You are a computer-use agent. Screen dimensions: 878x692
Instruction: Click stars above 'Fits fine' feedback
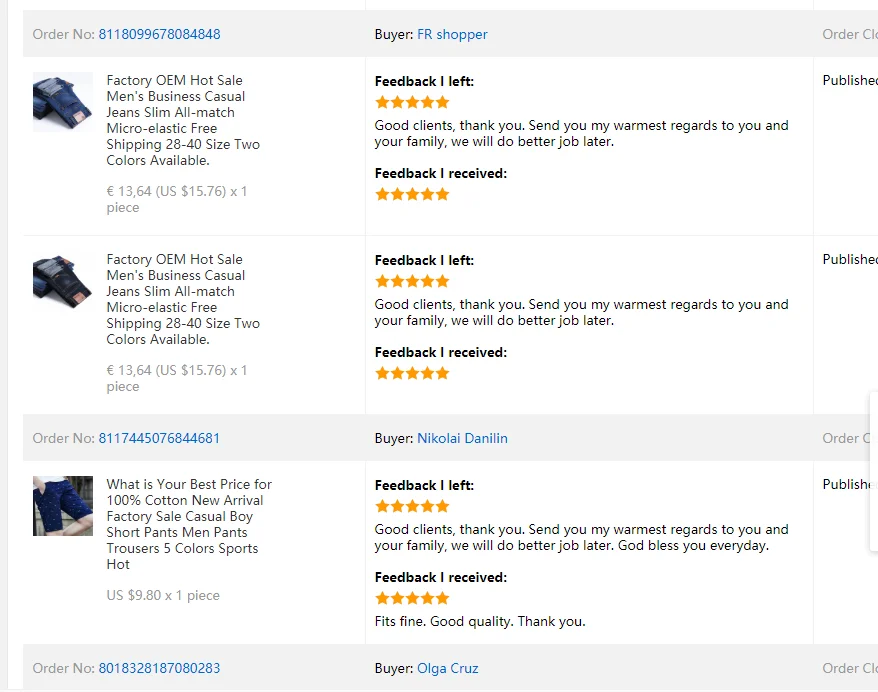pos(412,598)
